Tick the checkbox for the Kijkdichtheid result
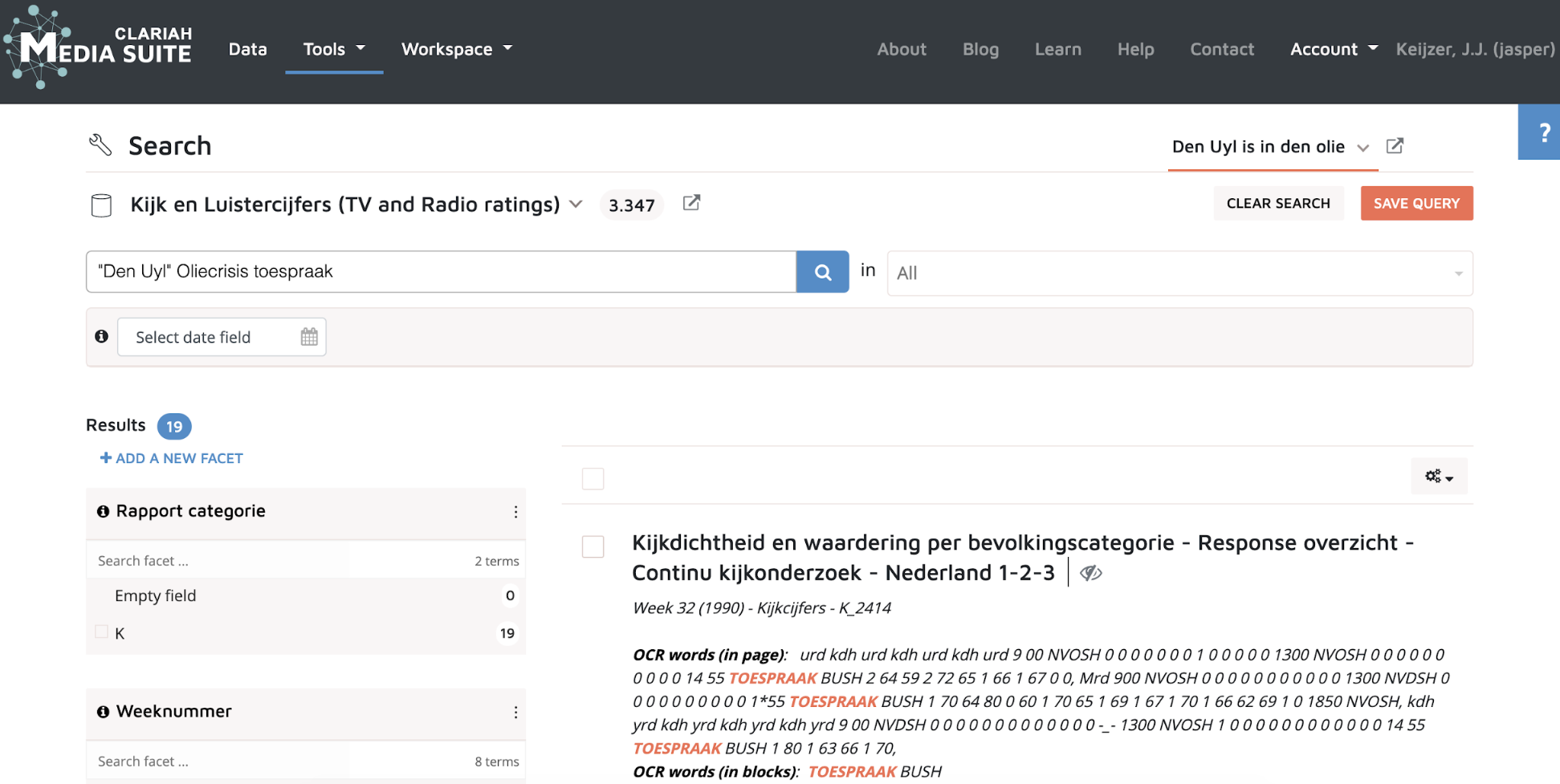The width and height of the screenshot is (1560, 784). click(593, 546)
